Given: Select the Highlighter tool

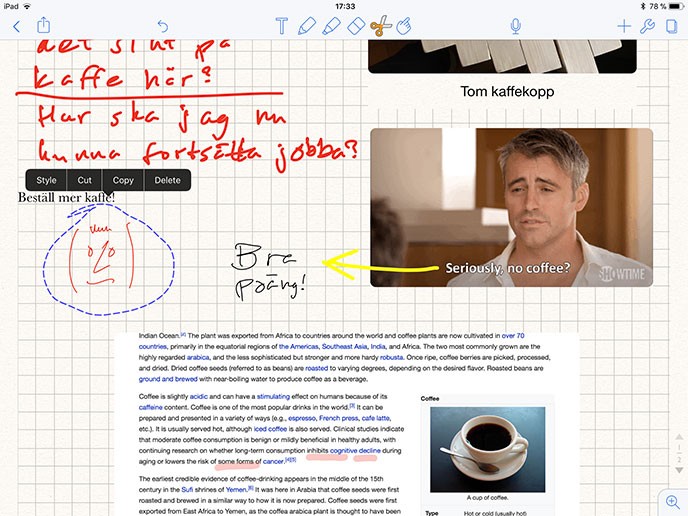Looking at the screenshot, I should click(331, 26).
